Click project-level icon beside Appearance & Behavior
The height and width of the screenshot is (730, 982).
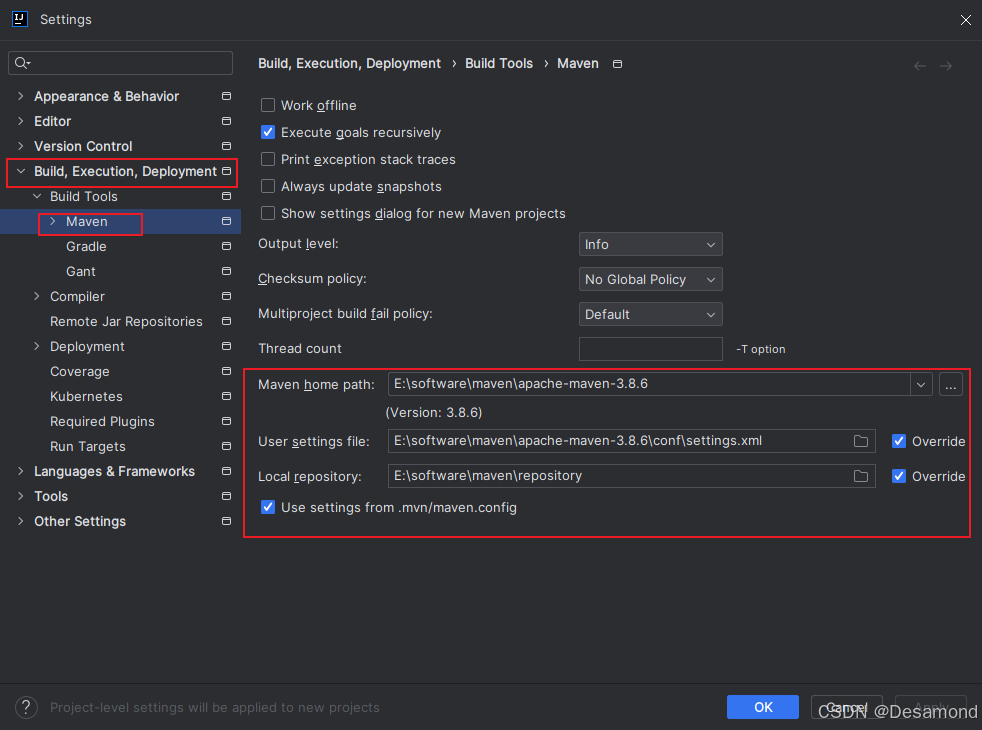(226, 96)
